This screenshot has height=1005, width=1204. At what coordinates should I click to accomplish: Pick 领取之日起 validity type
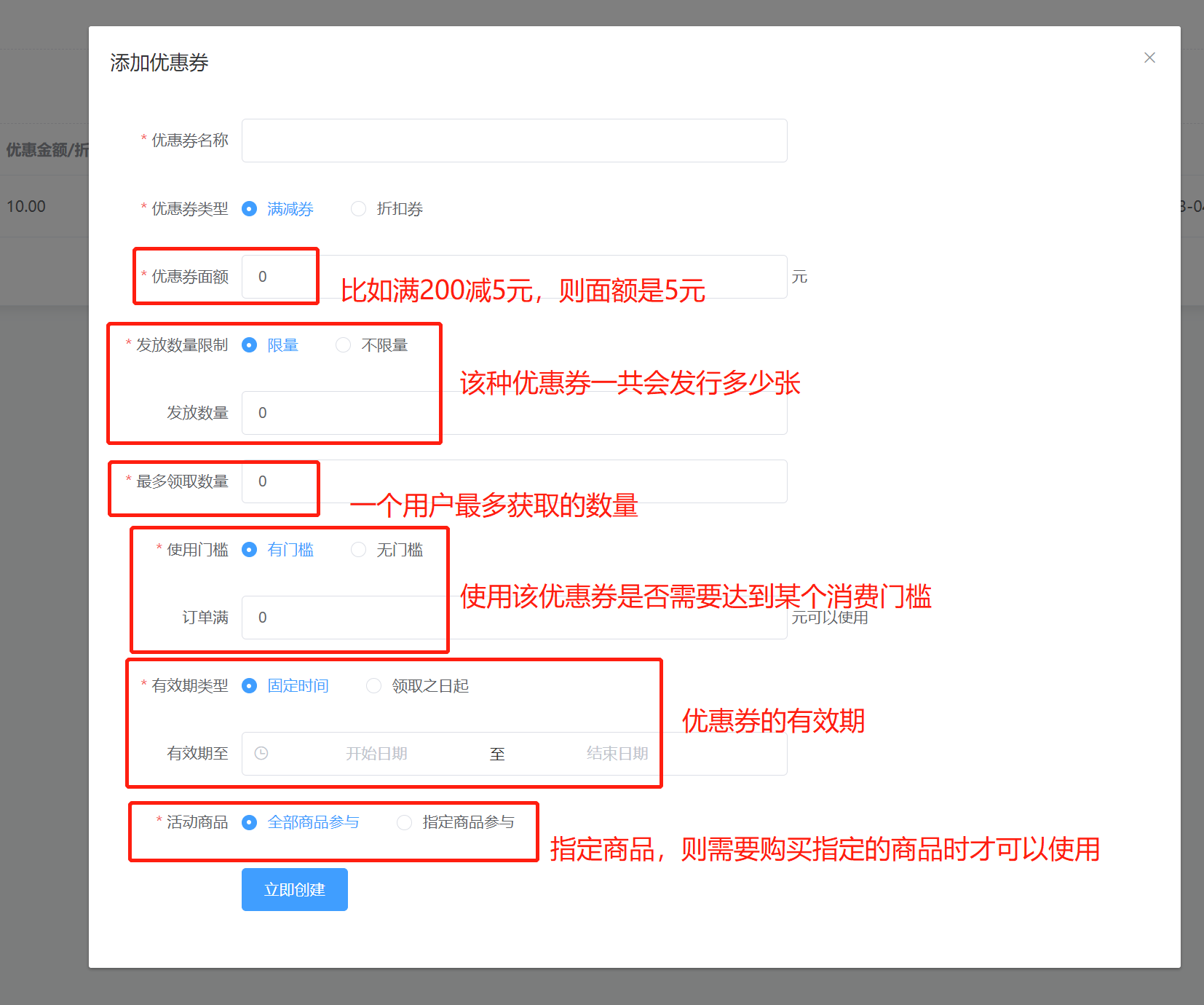[x=417, y=686]
